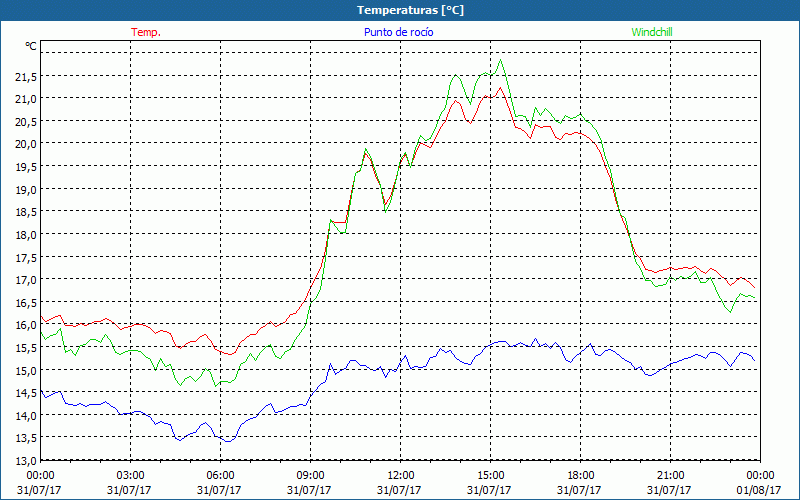Image resolution: width=800 pixels, height=500 pixels.
Task: Click the 18,5 y-axis value
Action: pyautogui.click(x=26, y=212)
